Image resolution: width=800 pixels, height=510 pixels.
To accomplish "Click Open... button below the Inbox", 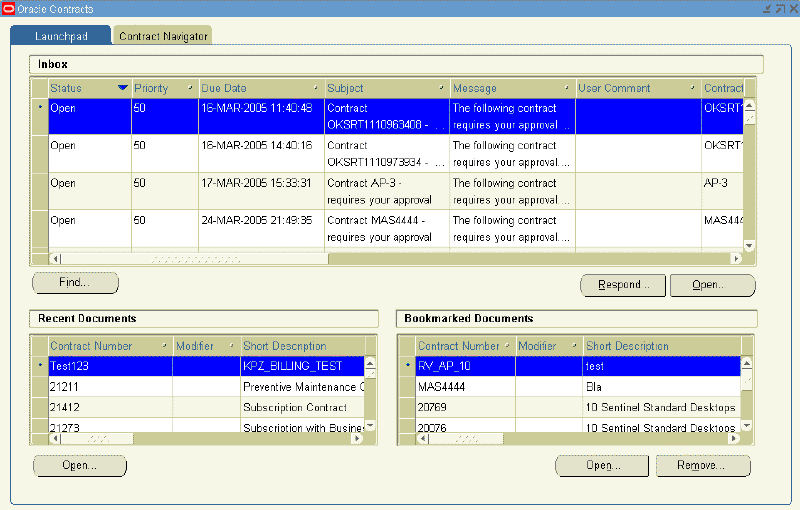I will tap(712, 285).
